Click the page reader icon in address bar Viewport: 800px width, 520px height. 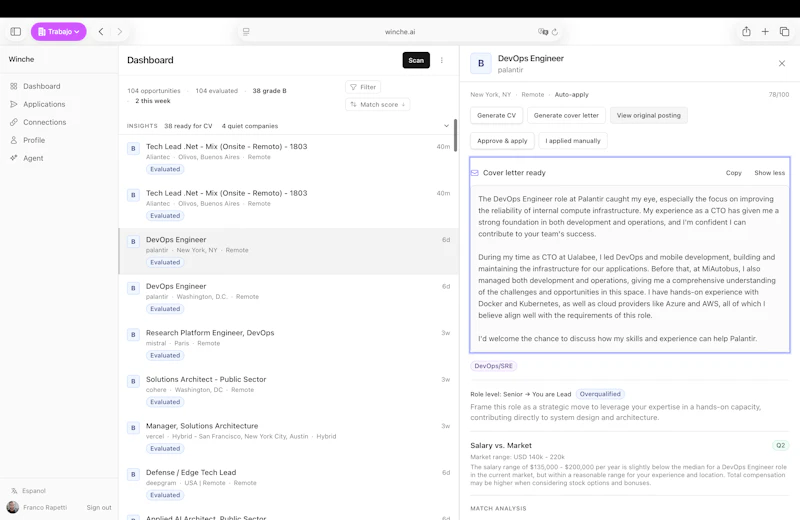tap(246, 32)
